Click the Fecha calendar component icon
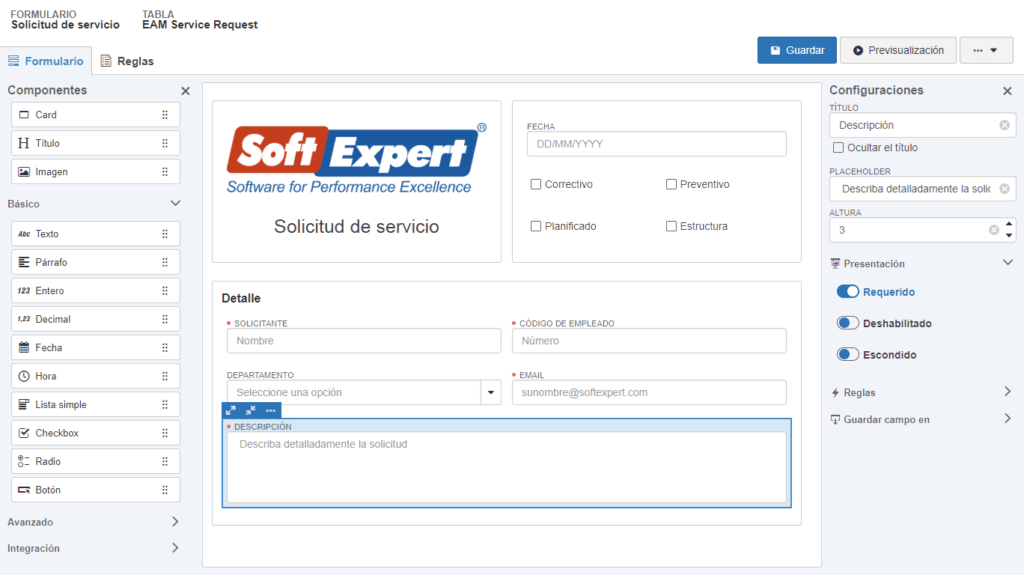This screenshot has width=1024, height=575. click(x=24, y=348)
